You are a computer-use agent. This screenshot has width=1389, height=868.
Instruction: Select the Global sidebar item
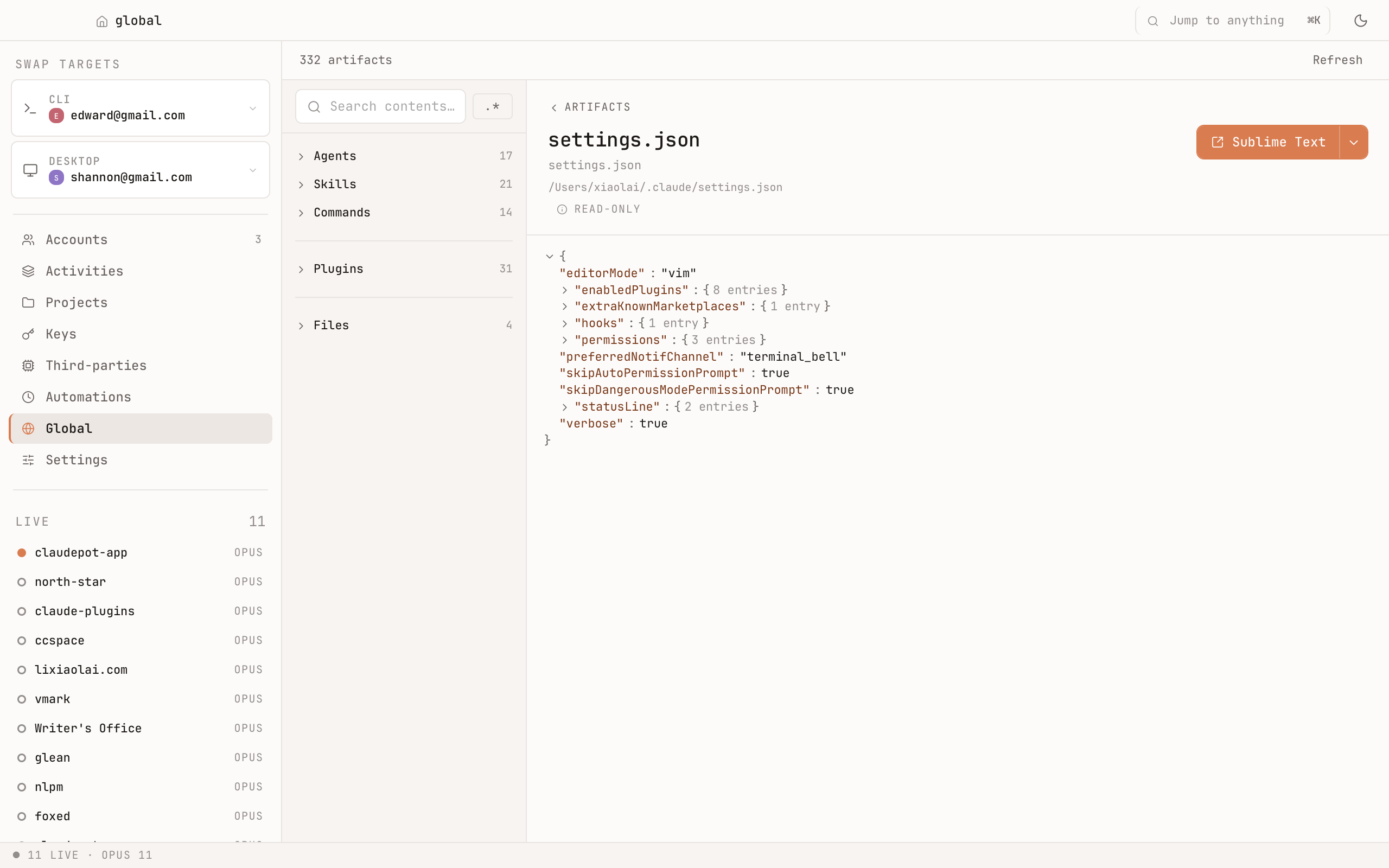(x=68, y=428)
